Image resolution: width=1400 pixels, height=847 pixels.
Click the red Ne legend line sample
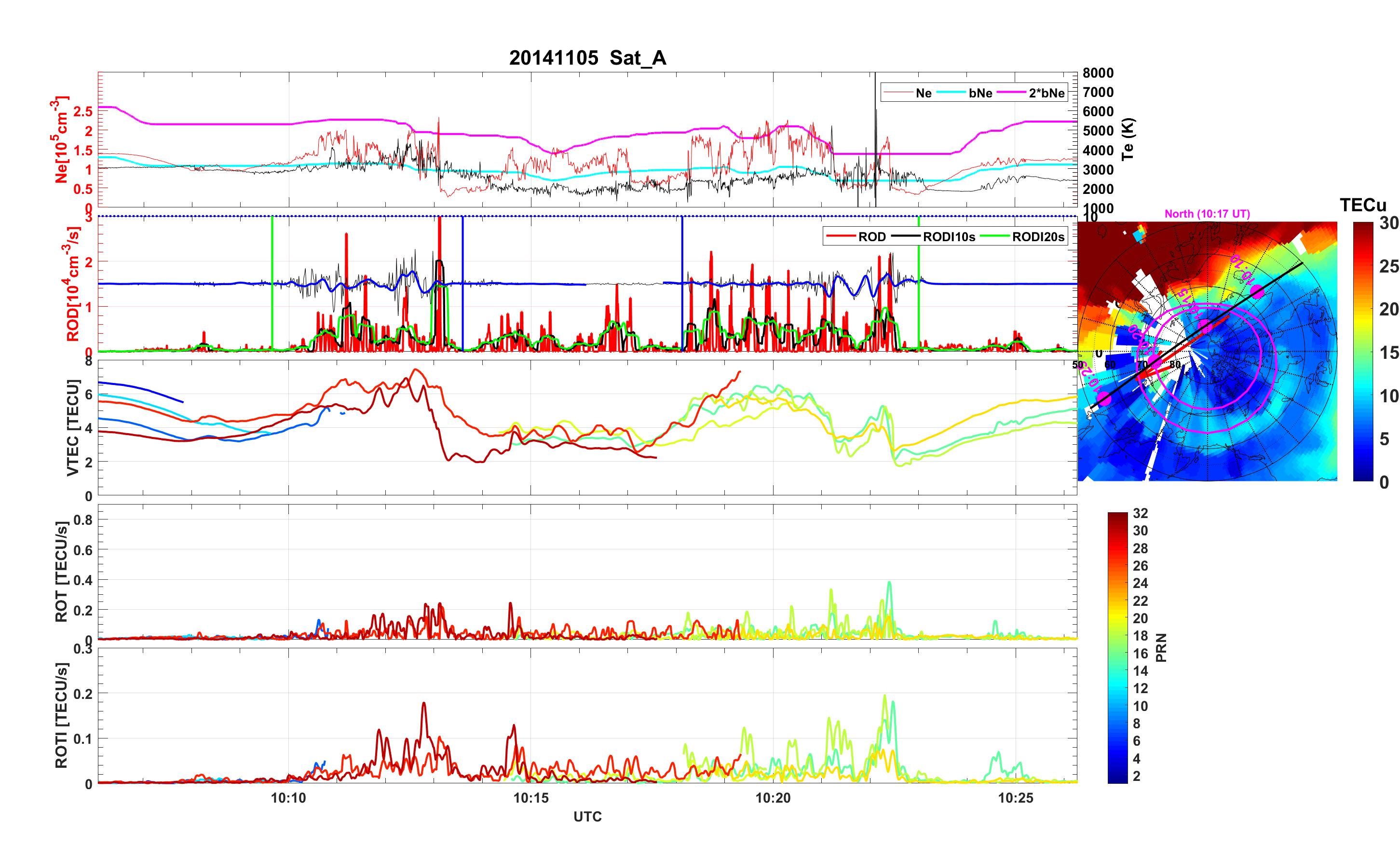coord(898,93)
